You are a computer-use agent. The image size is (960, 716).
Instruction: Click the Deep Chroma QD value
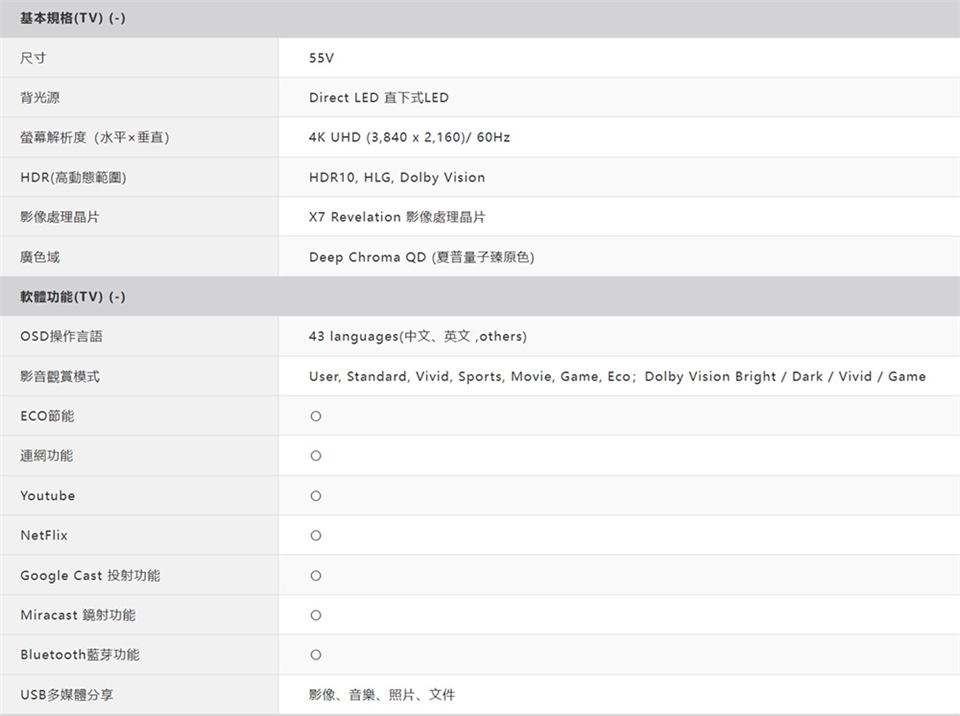[421, 257]
